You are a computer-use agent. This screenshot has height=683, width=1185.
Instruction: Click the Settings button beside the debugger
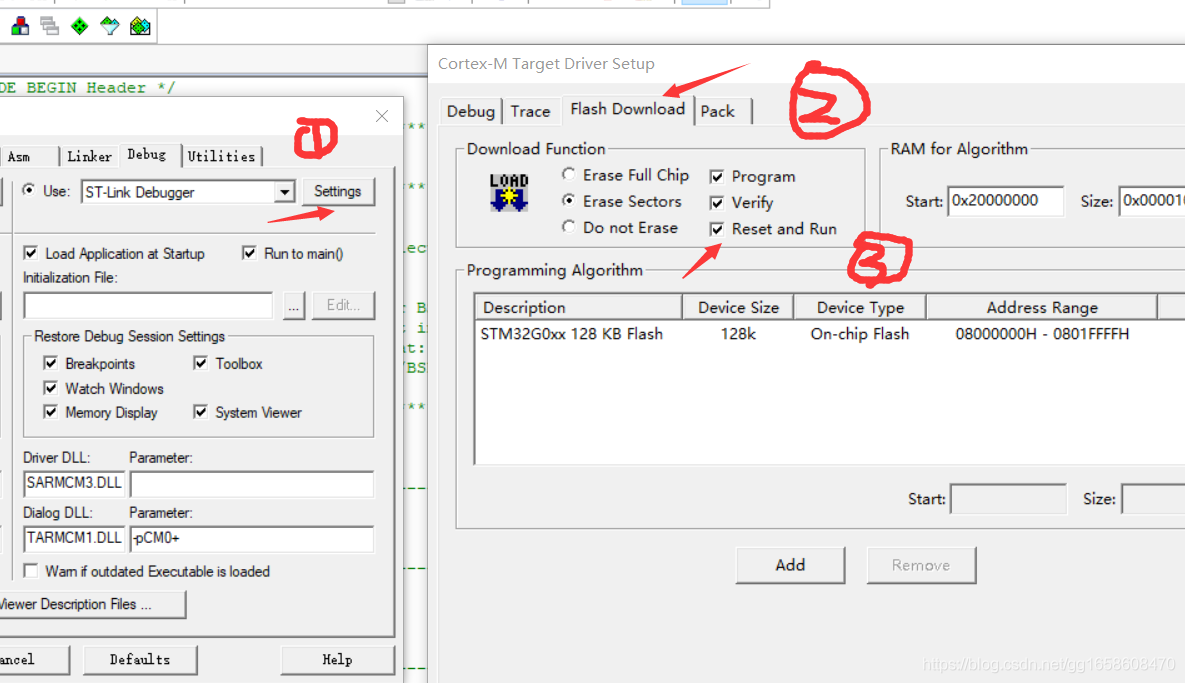click(x=337, y=192)
